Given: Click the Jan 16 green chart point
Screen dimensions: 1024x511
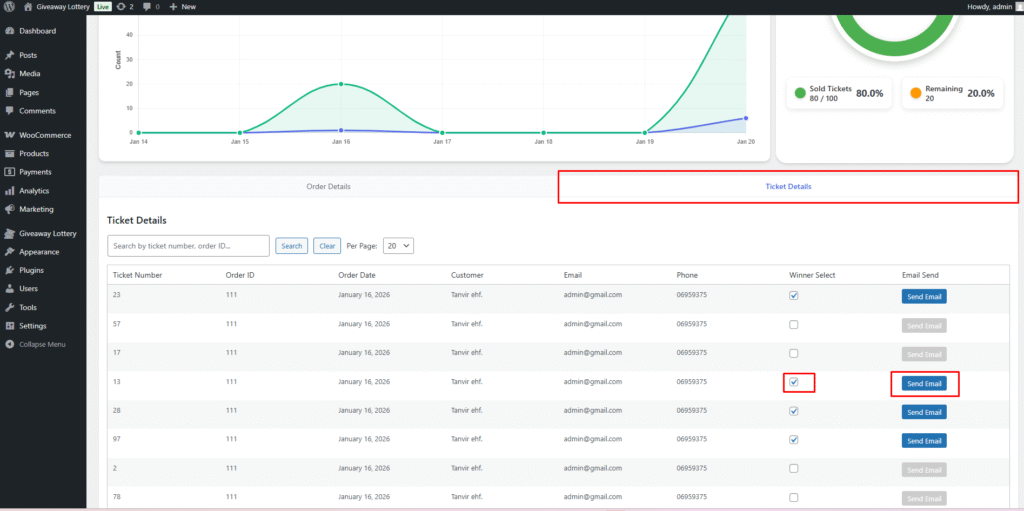Looking at the screenshot, I should point(341,84).
